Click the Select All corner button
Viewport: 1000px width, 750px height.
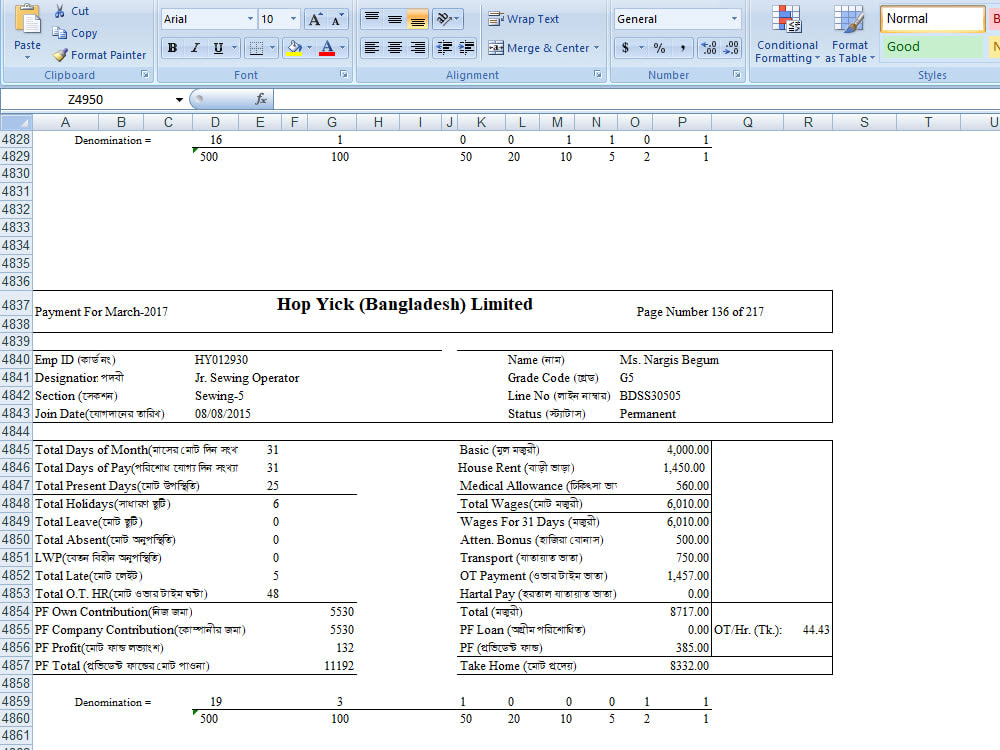[x=16, y=122]
